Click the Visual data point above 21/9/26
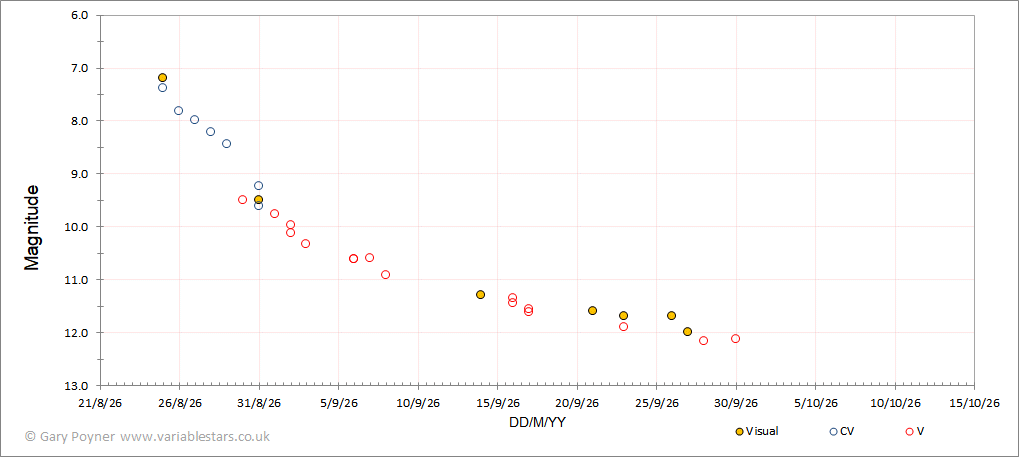The width and height of the screenshot is (1019, 457). pyautogui.click(x=592, y=311)
